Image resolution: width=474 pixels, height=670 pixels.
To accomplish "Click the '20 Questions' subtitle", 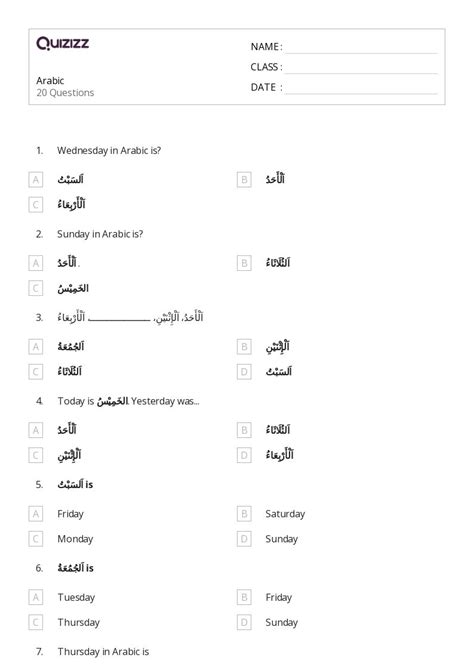I will pos(65,93).
